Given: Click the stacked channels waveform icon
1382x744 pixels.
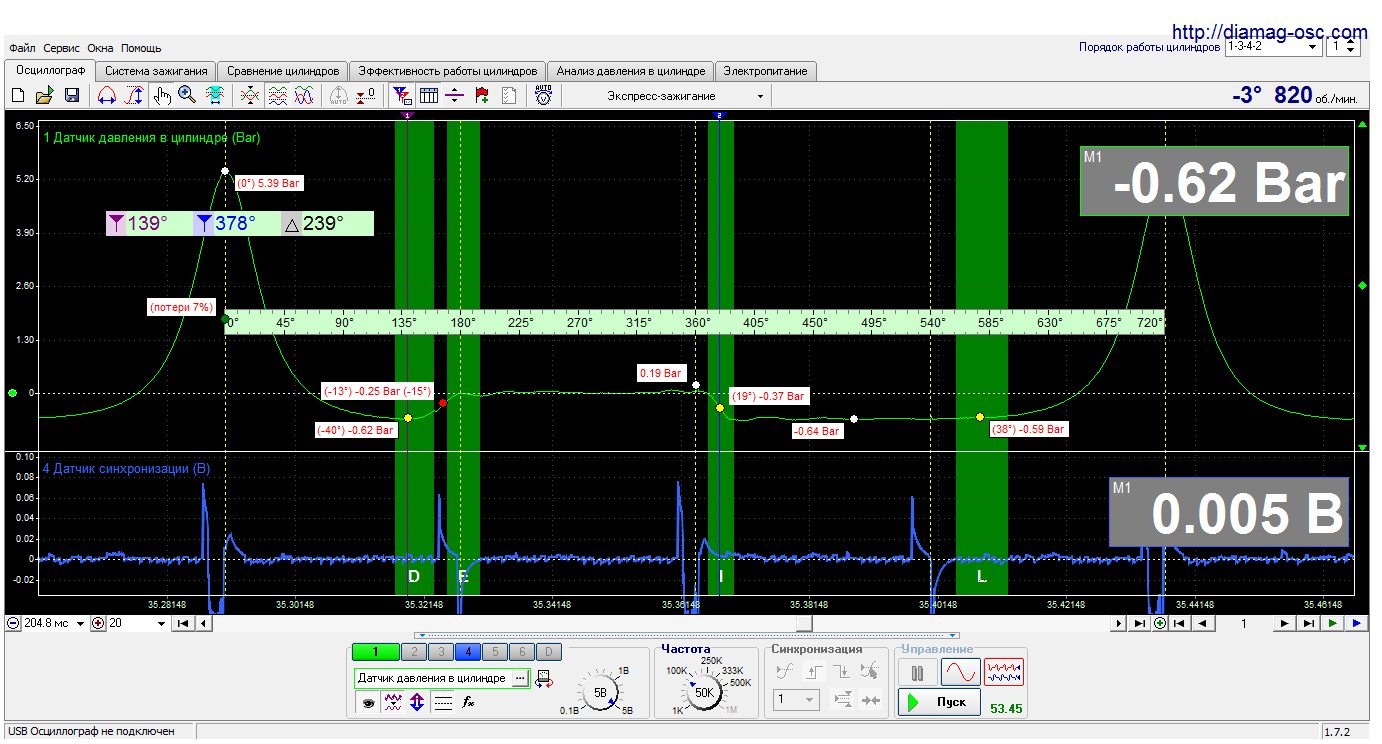Looking at the screenshot, I should point(278,96).
